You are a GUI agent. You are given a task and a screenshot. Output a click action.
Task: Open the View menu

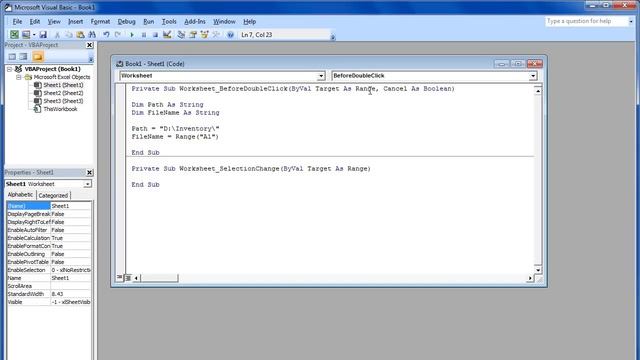(x=54, y=22)
